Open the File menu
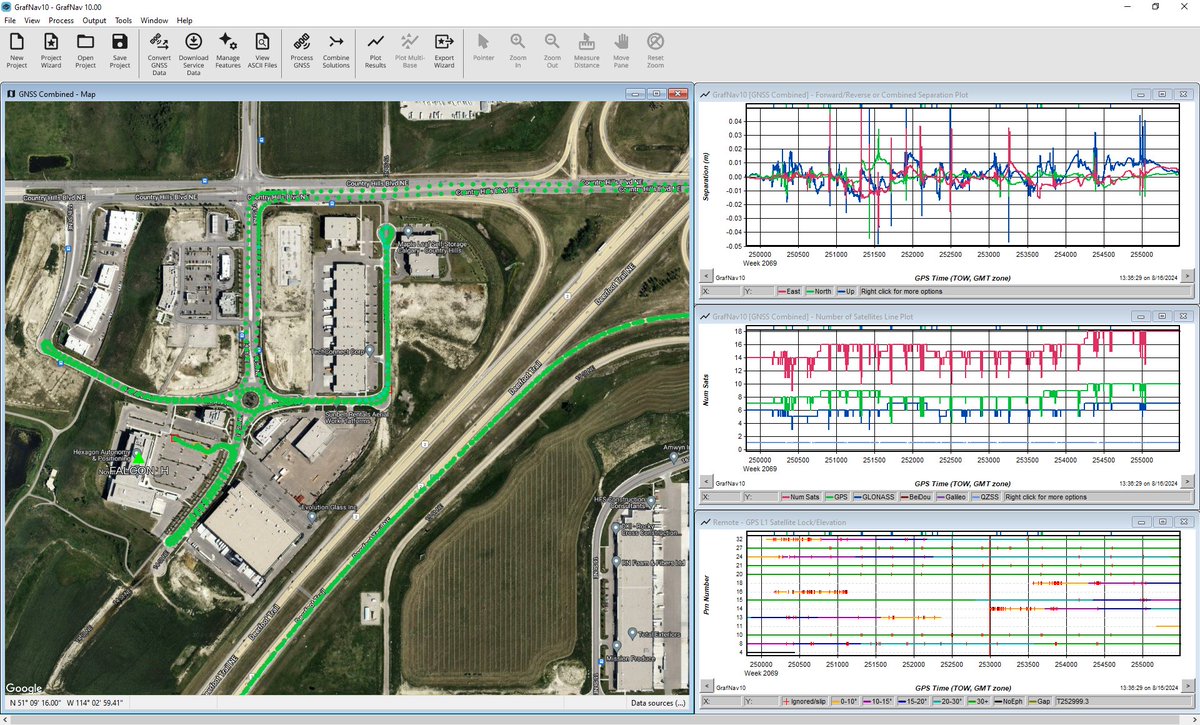Screen dimensions: 1200x725 click(x=10, y=20)
